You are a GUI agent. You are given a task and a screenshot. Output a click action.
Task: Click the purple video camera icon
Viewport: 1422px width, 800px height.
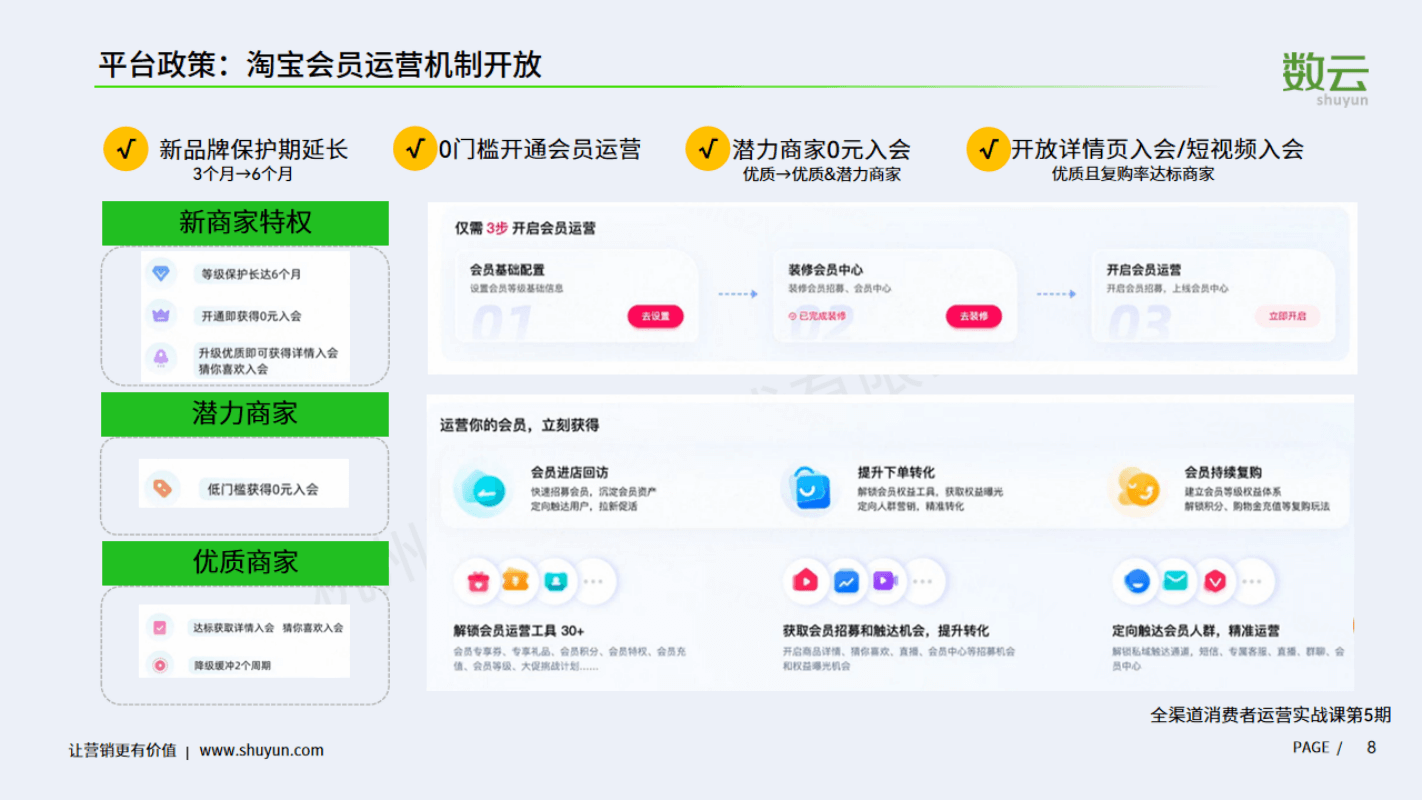[884, 580]
